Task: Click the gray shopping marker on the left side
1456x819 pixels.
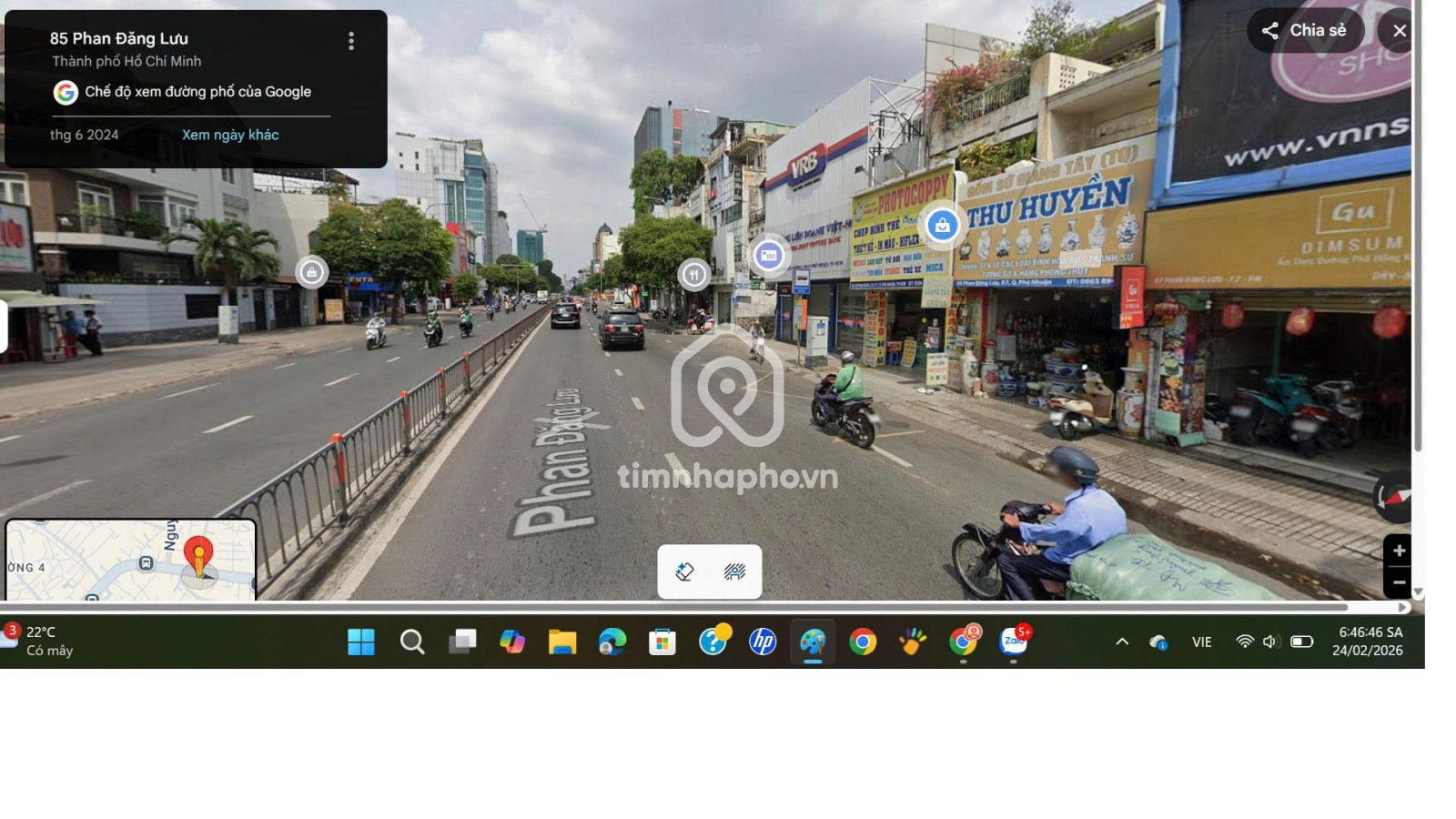Action: point(311,272)
